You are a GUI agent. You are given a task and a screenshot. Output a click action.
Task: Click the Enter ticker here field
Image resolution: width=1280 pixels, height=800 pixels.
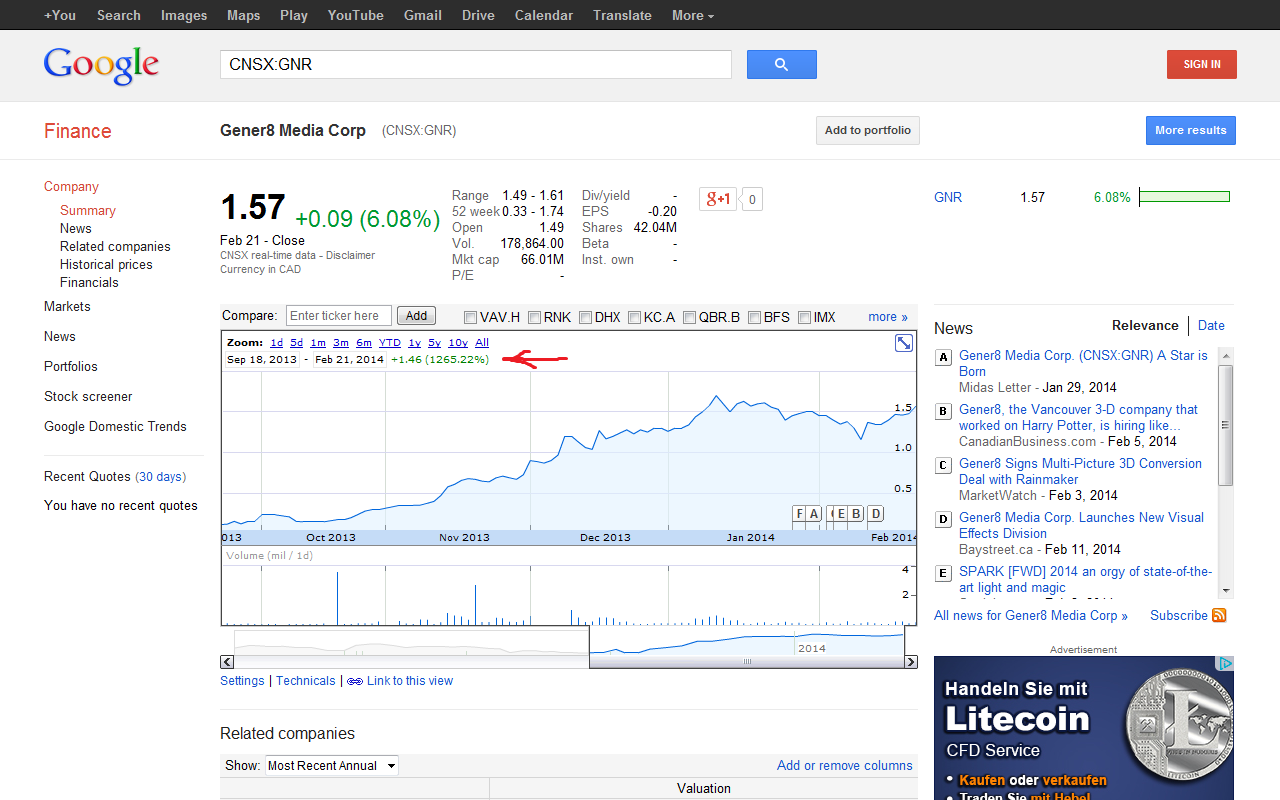(339, 316)
